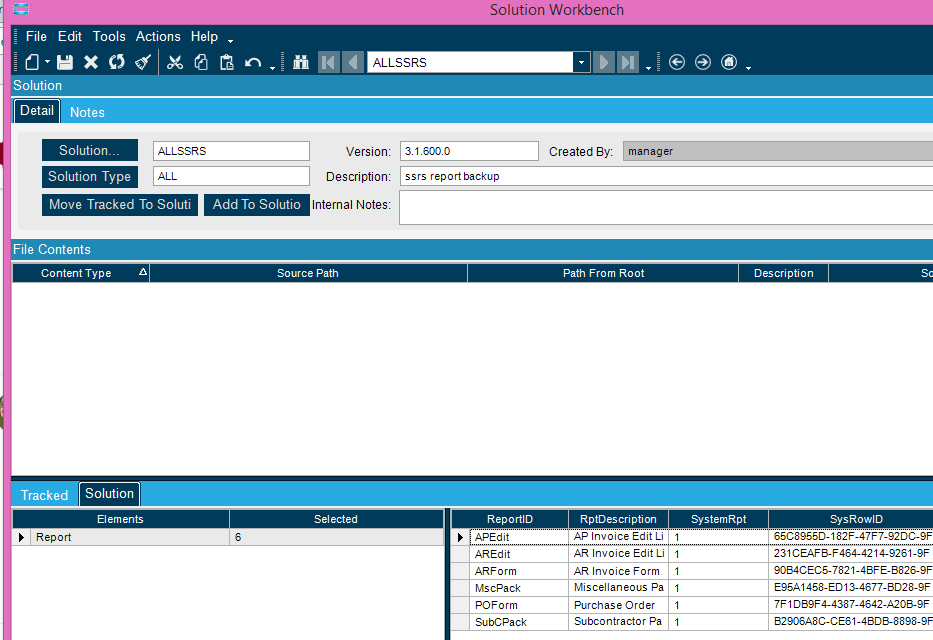Open the ALLSSRS navigation combo dropdown arrow
Screen dimensions: 933x640
(x=581, y=62)
